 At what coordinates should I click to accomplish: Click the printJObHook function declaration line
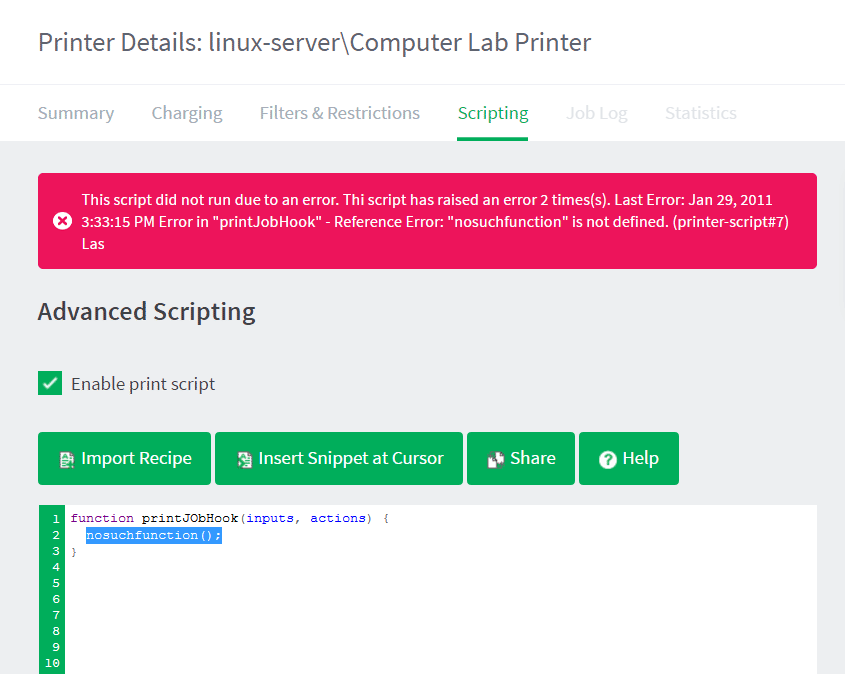(230, 518)
